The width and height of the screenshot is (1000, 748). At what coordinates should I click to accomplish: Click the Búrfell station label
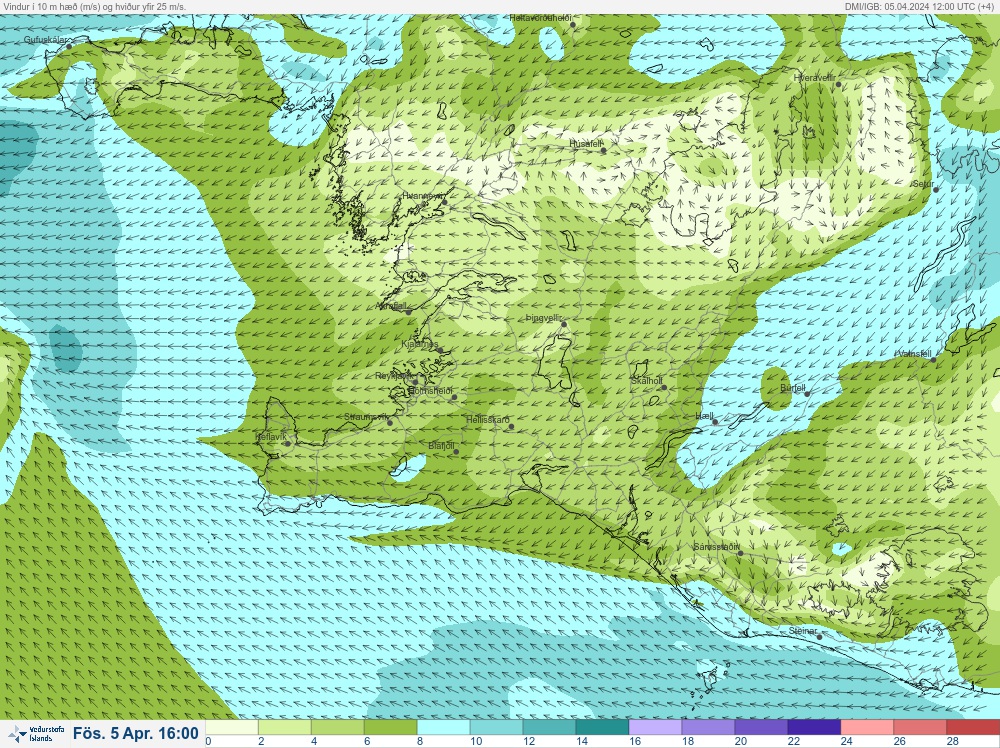[x=793, y=388]
